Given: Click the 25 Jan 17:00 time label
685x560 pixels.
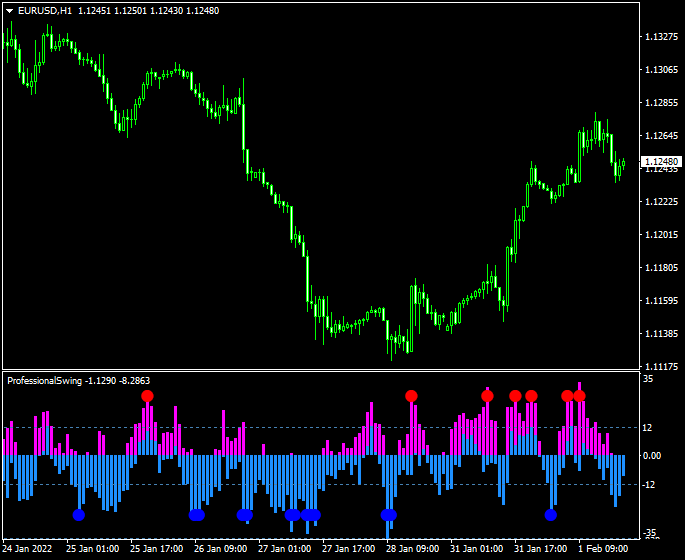Looking at the screenshot, I should pyautogui.click(x=156, y=549).
